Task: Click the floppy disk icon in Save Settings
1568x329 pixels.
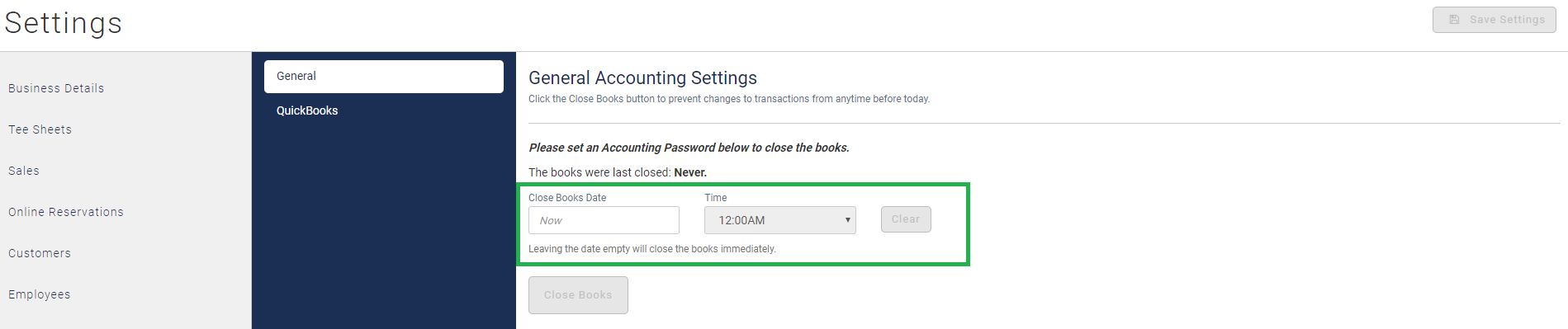Action: coord(1454,19)
